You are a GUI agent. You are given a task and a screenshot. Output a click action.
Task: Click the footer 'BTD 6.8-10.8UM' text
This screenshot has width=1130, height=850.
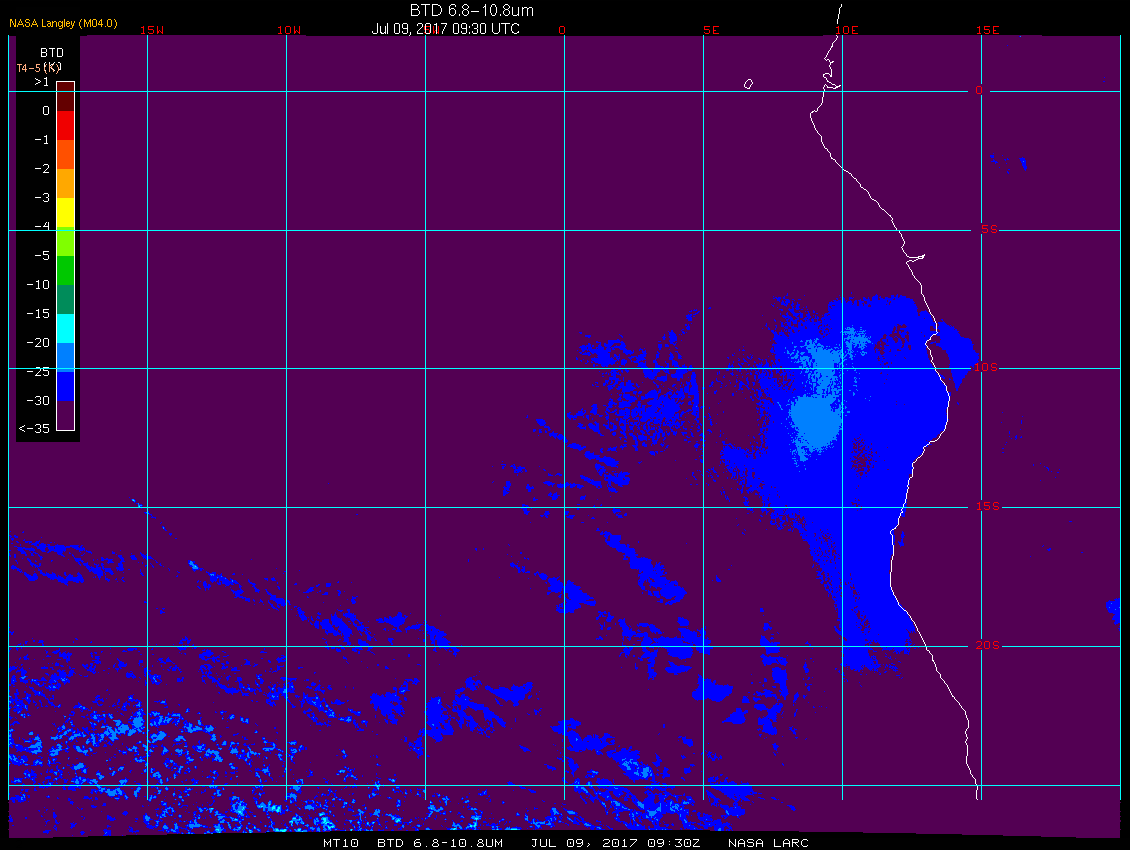(x=440, y=843)
